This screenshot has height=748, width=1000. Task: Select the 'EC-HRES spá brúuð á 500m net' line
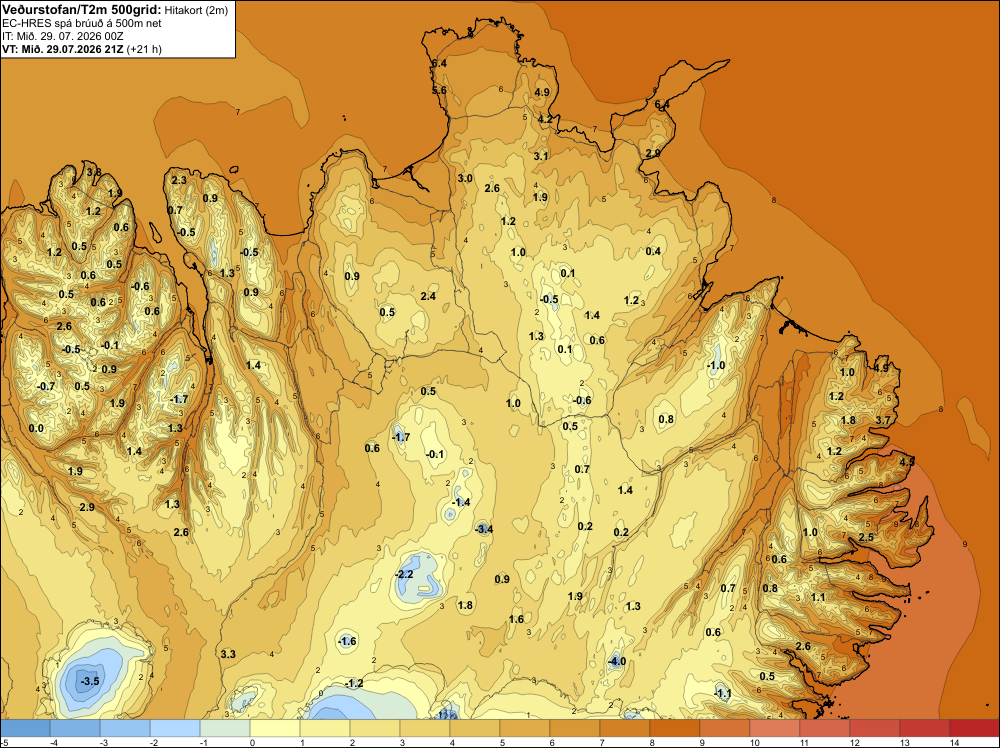82,23
